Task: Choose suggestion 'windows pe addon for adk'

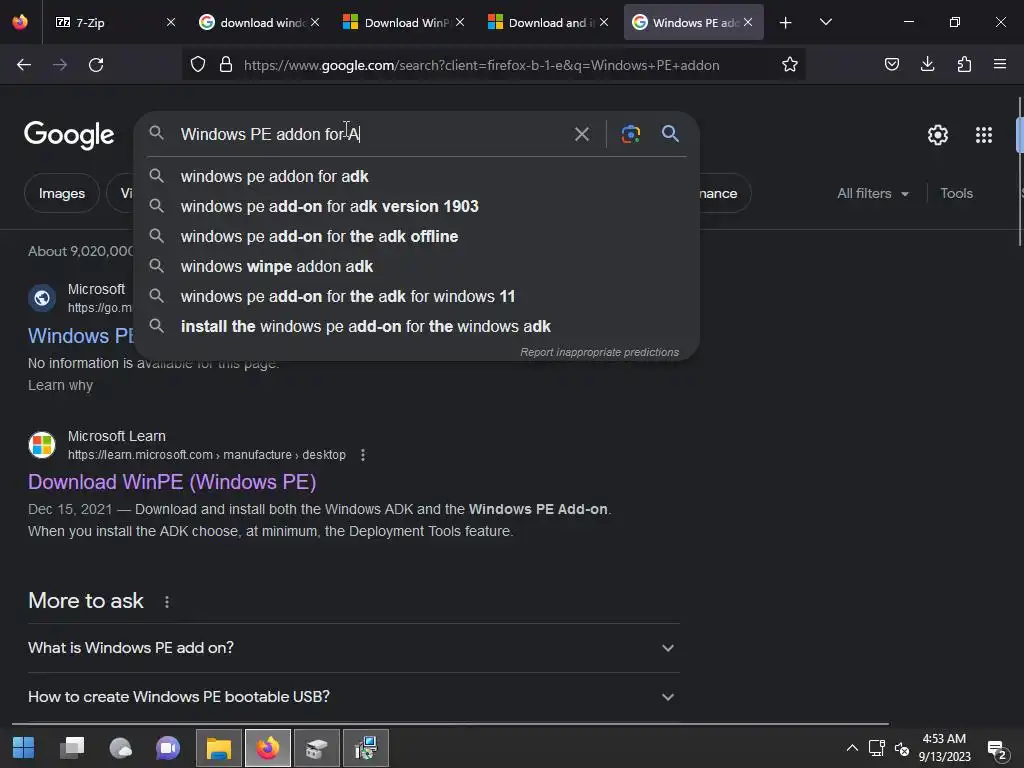Action: tap(417, 176)
